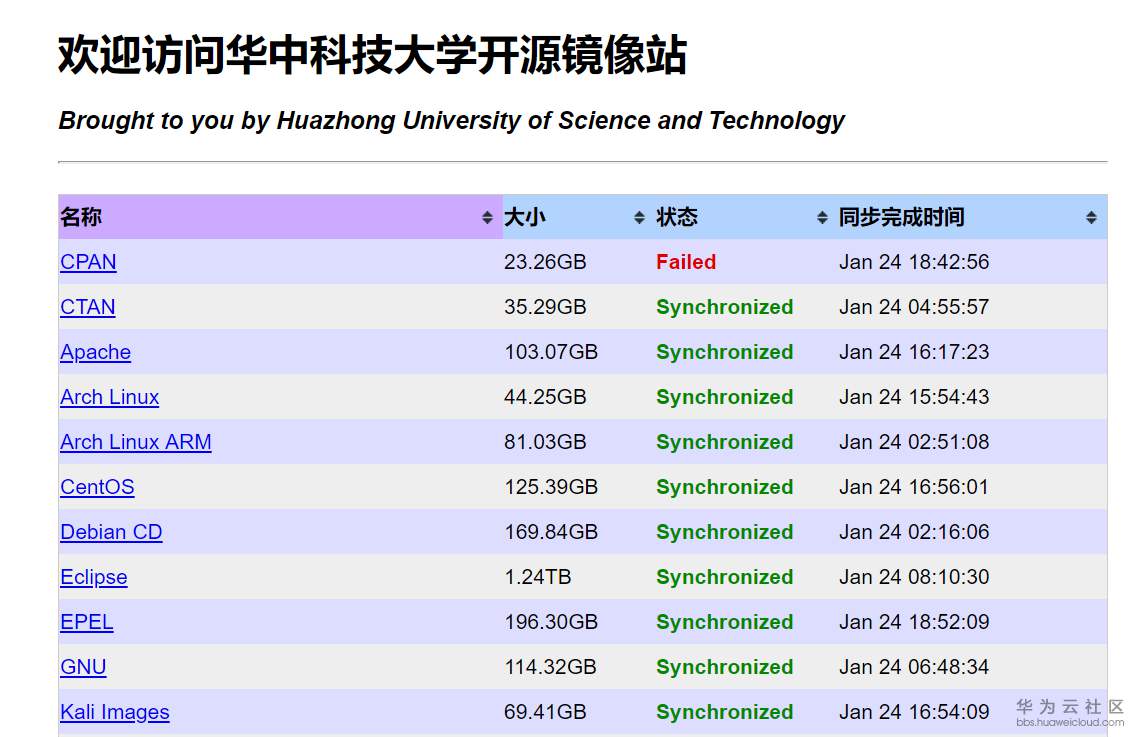Select the Jan 24 18:52:09 timestamp
The image size is (1138, 737).
[x=914, y=622]
